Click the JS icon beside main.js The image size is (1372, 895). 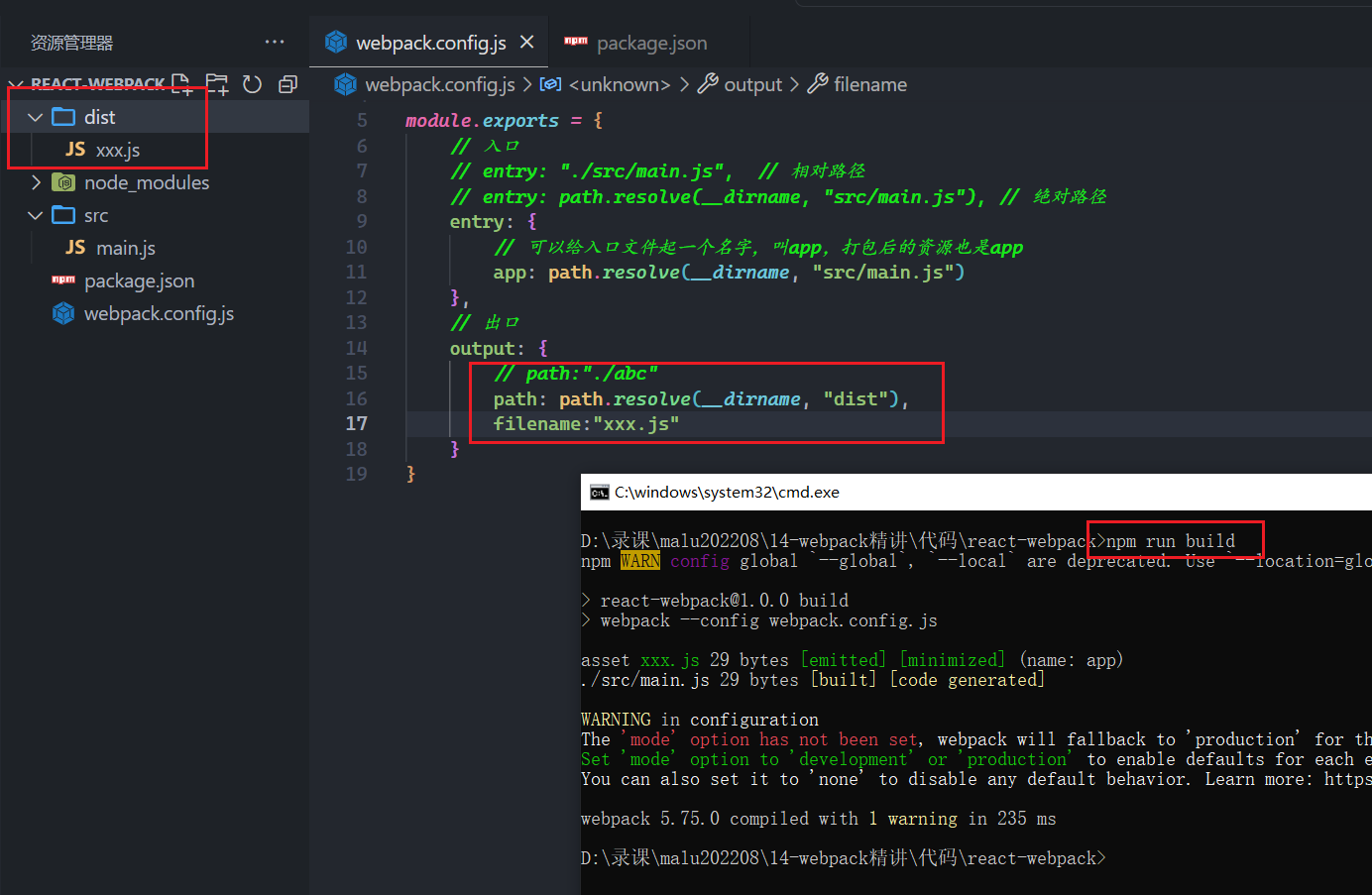click(75, 247)
